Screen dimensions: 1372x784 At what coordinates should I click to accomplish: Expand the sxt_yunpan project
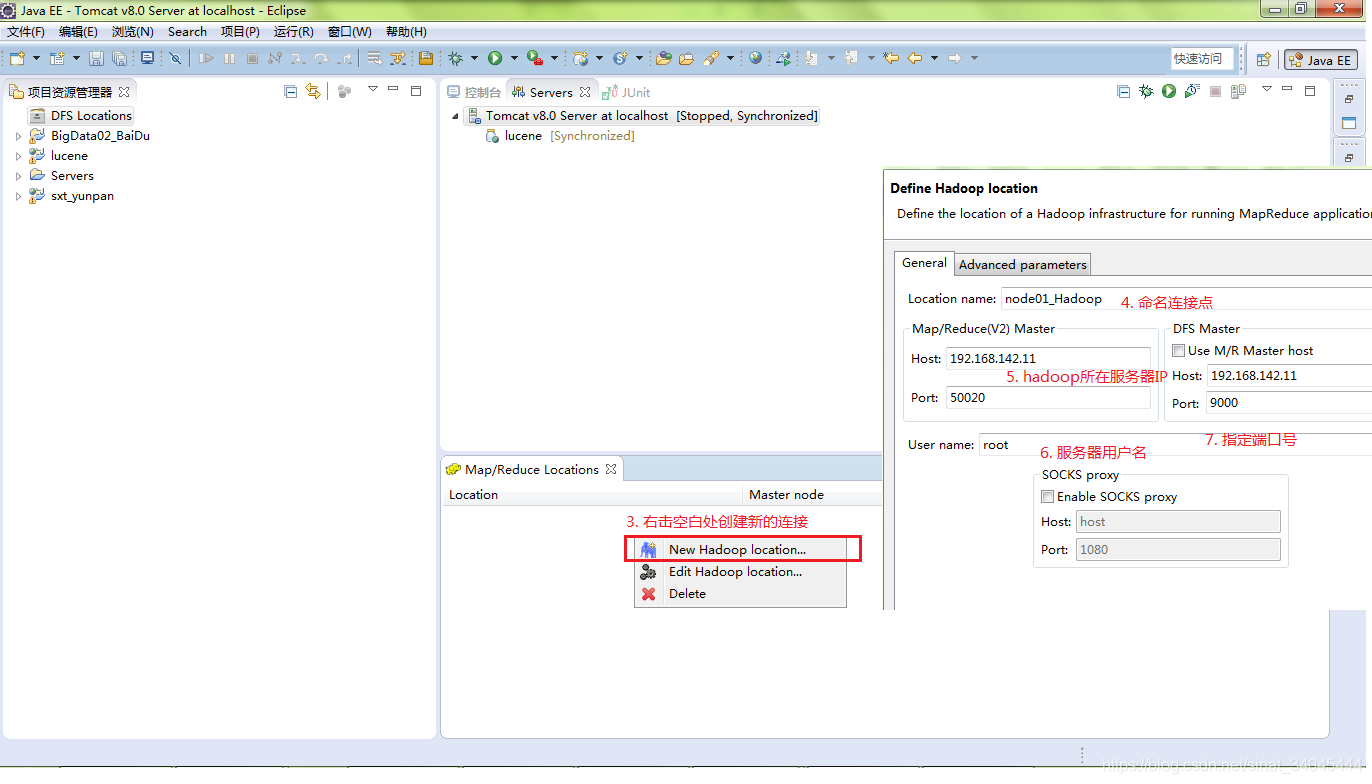[x=18, y=196]
